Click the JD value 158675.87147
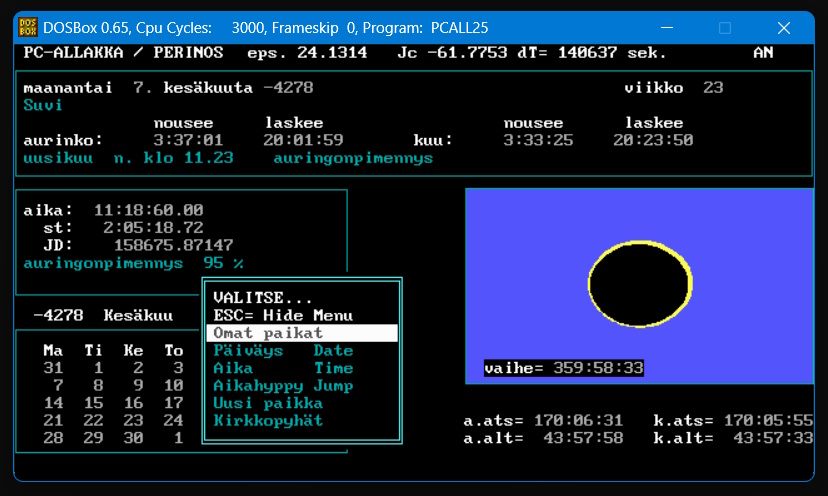 pos(174,245)
